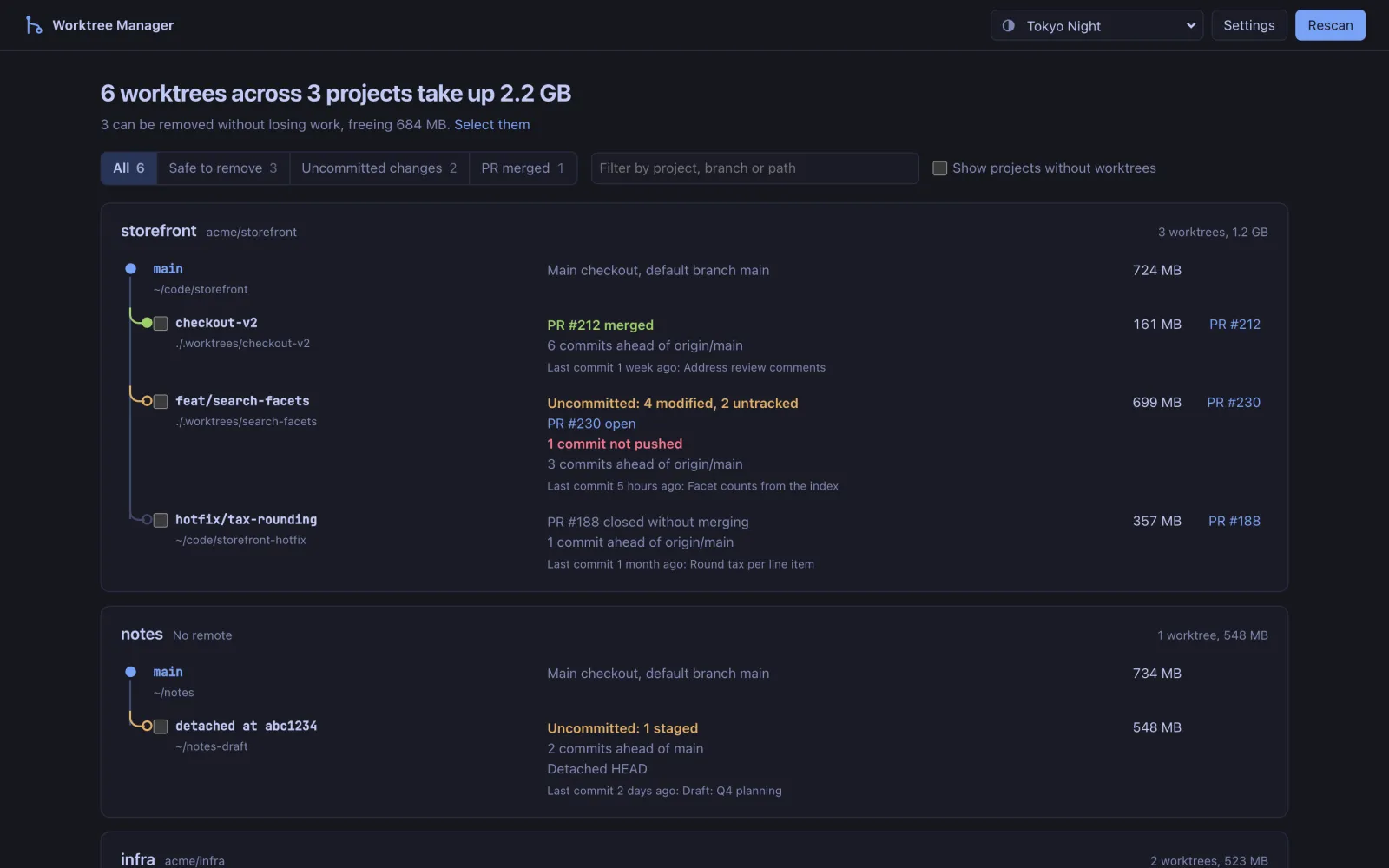Click 'Uncommitted: 4 modified, 2 untracked' status
Viewport: 1389px width, 868px height.
[x=672, y=403]
